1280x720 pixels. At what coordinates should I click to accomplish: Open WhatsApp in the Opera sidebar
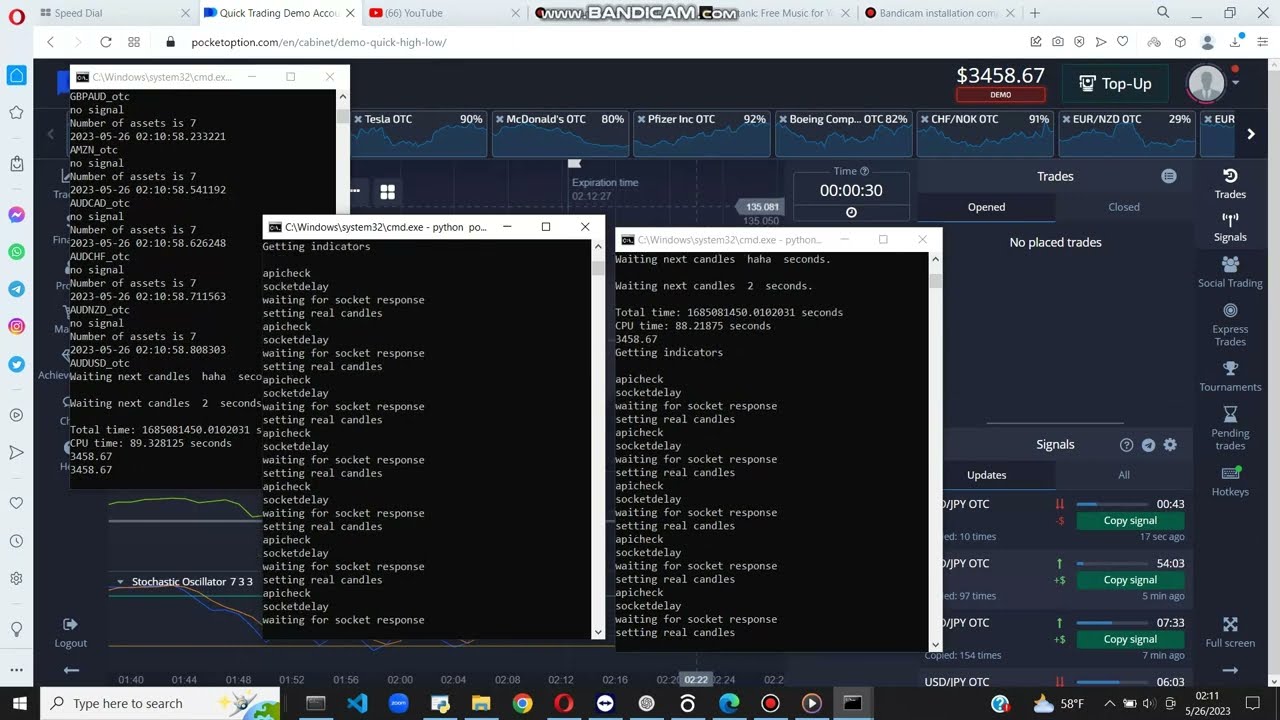click(x=16, y=252)
